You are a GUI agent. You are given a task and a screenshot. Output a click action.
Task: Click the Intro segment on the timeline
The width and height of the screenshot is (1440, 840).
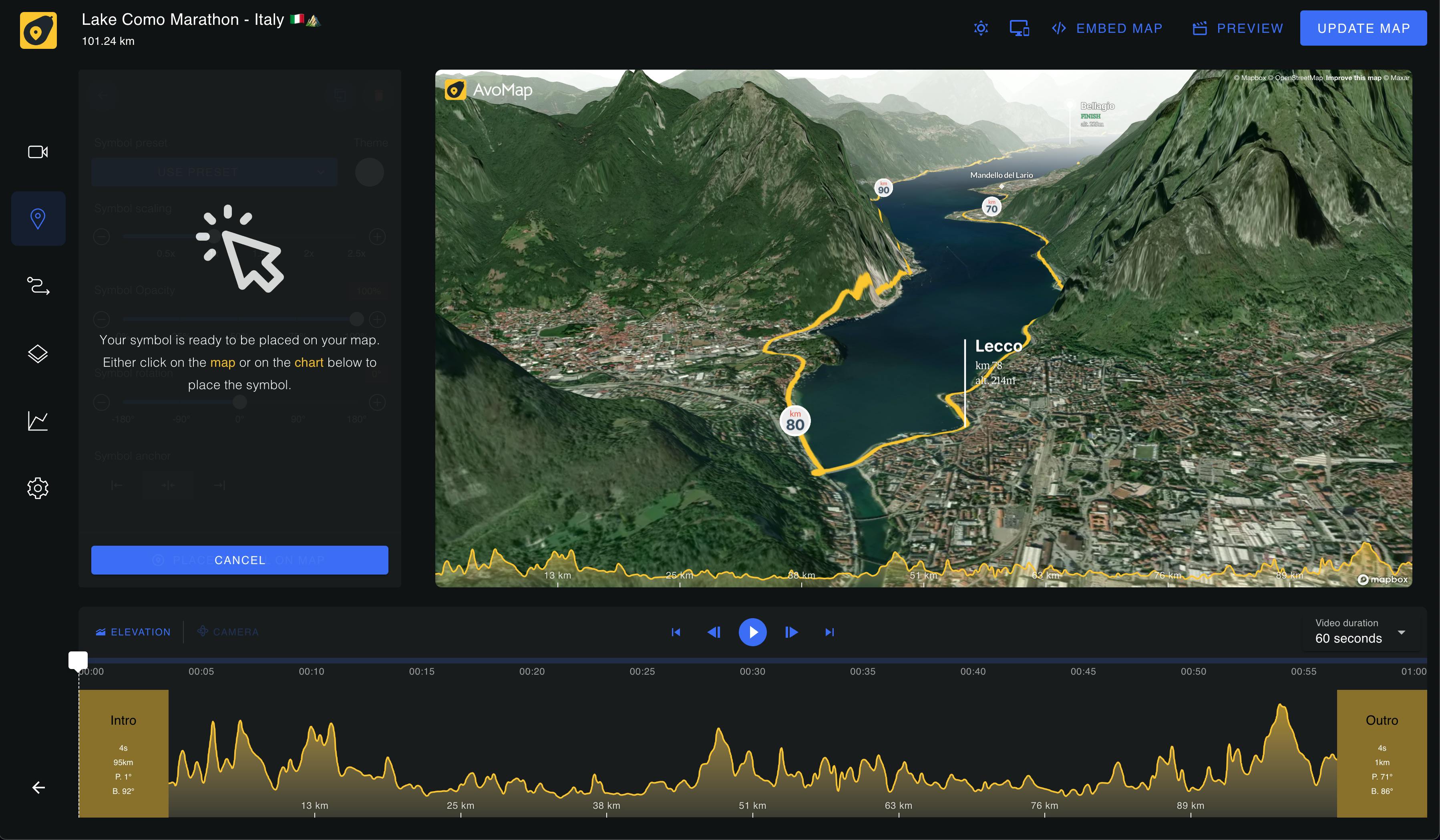123,753
